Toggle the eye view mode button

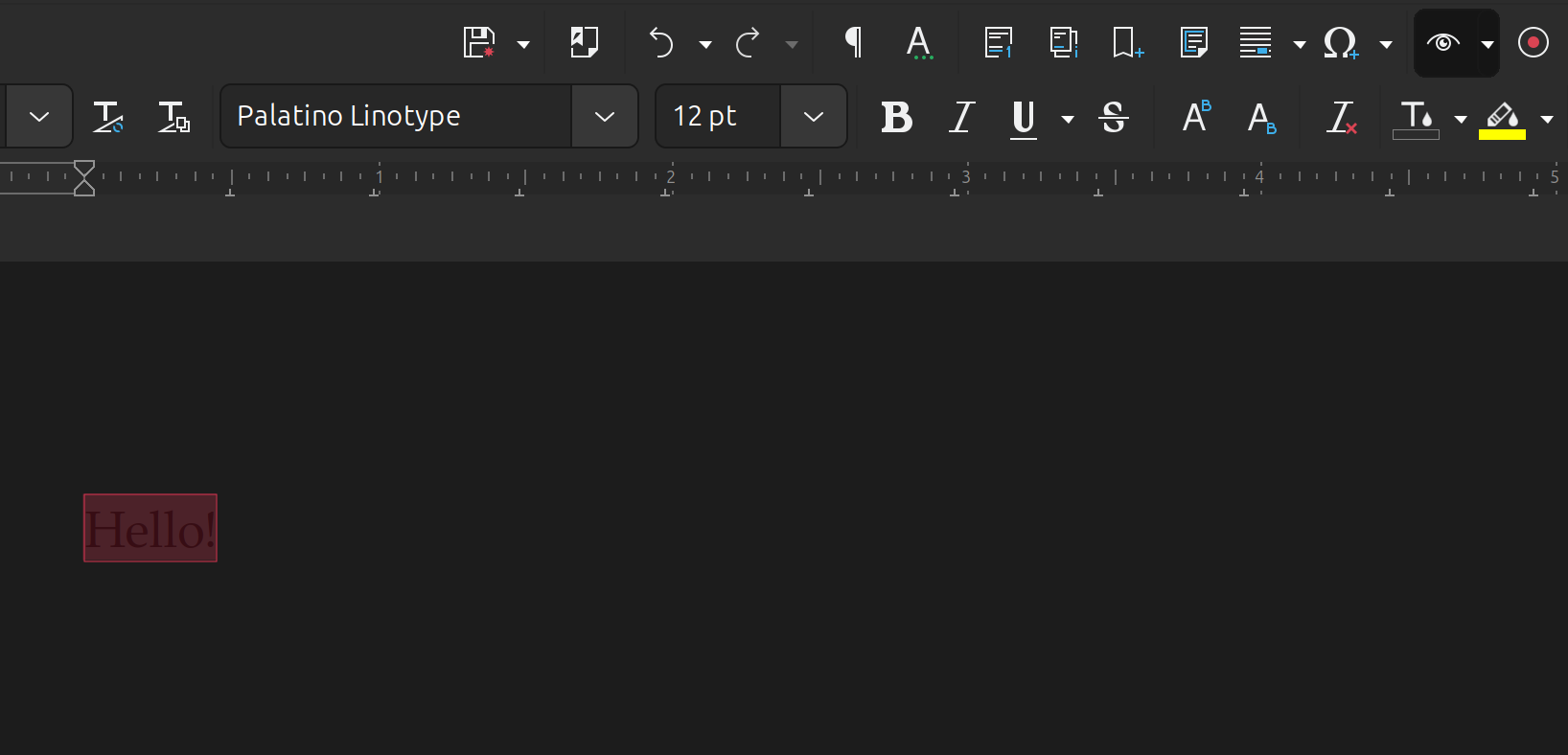pos(1443,43)
